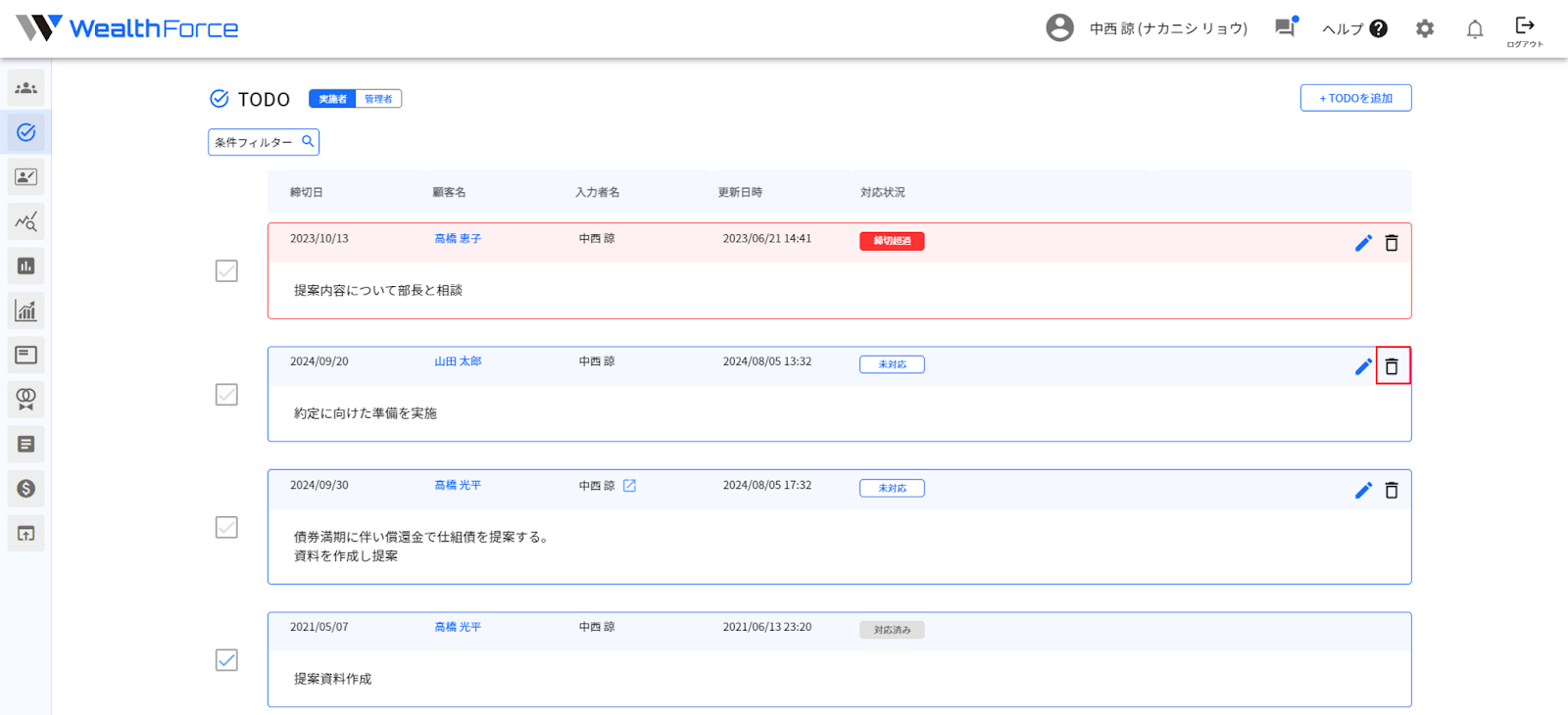Viewport: 1568px width, 715px height.
Task: Edit the 山田 太郎 TODO with pencil icon
Action: 1363,366
